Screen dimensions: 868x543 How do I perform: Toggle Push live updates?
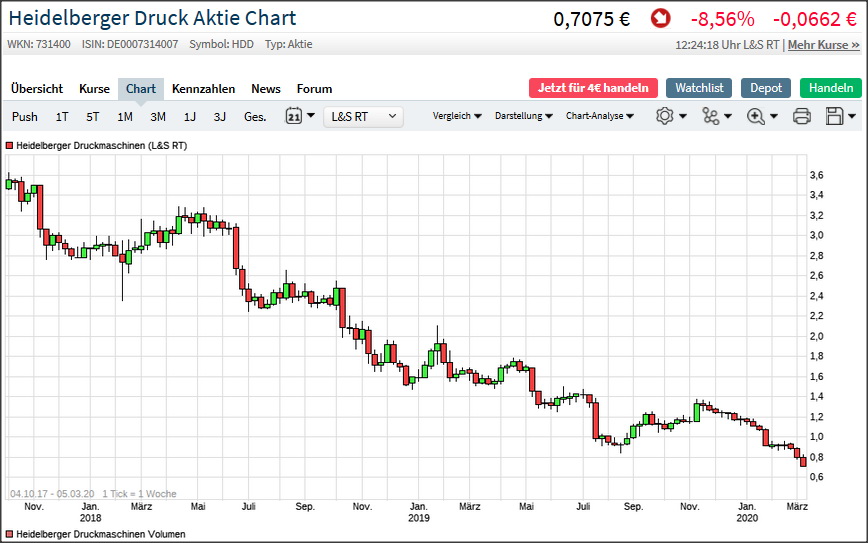(25, 116)
